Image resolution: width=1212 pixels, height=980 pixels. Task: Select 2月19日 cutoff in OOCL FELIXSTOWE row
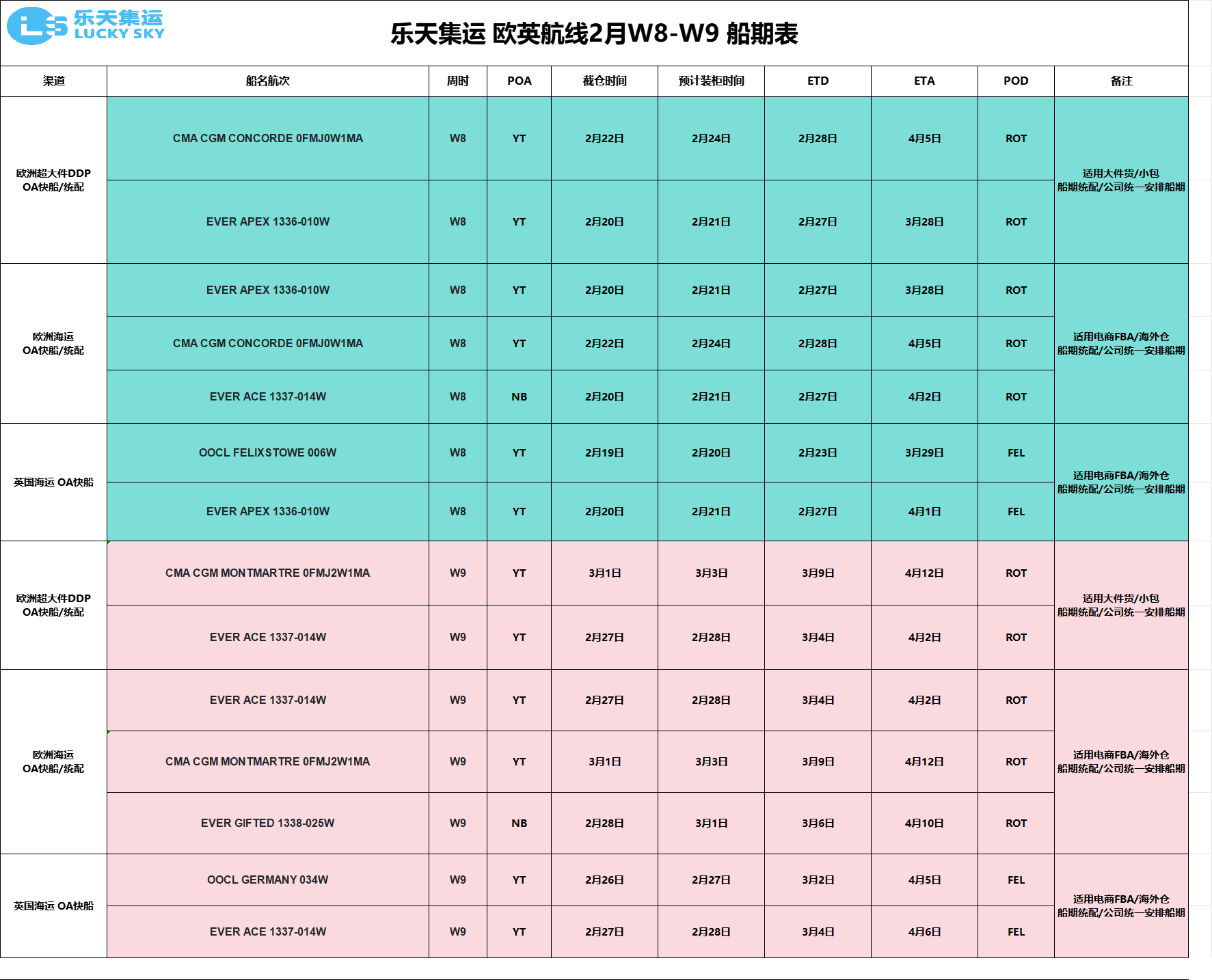point(605,453)
